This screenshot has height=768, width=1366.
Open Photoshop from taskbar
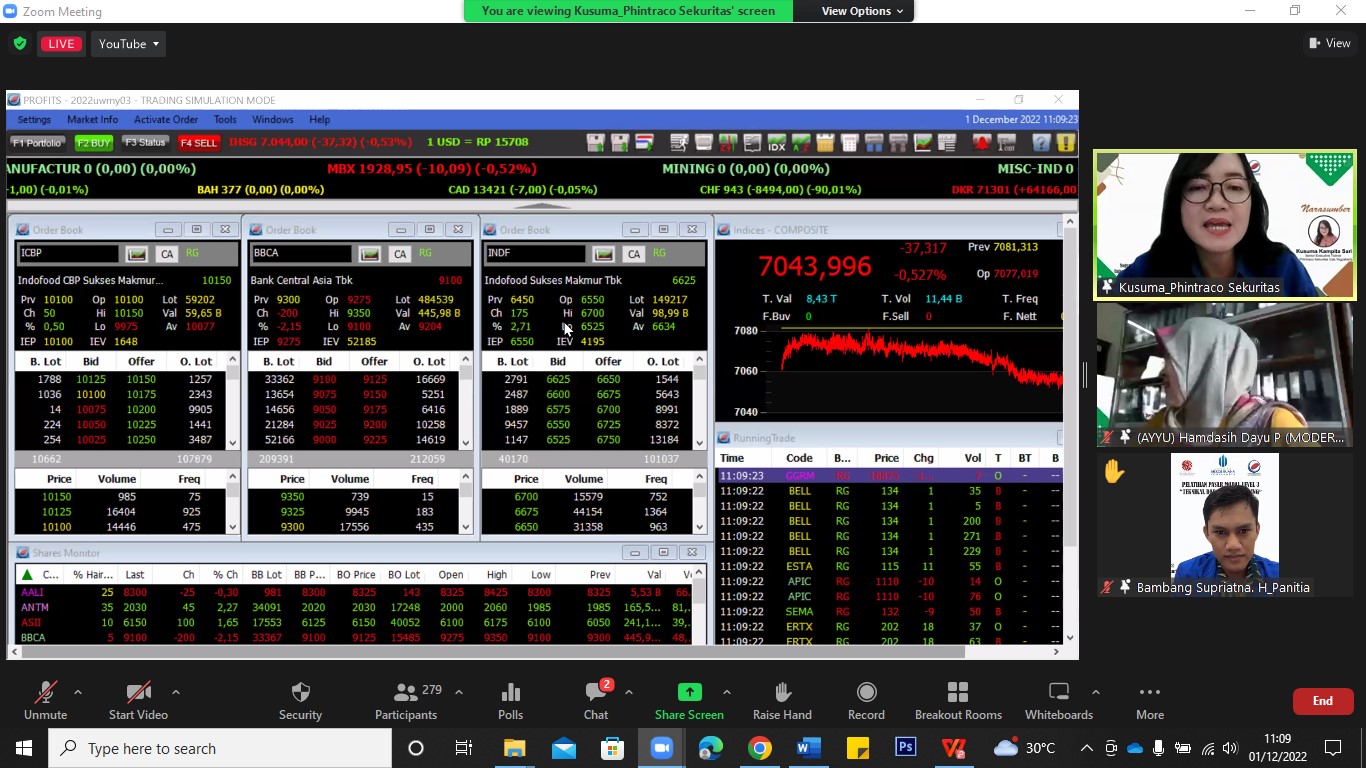click(906, 748)
